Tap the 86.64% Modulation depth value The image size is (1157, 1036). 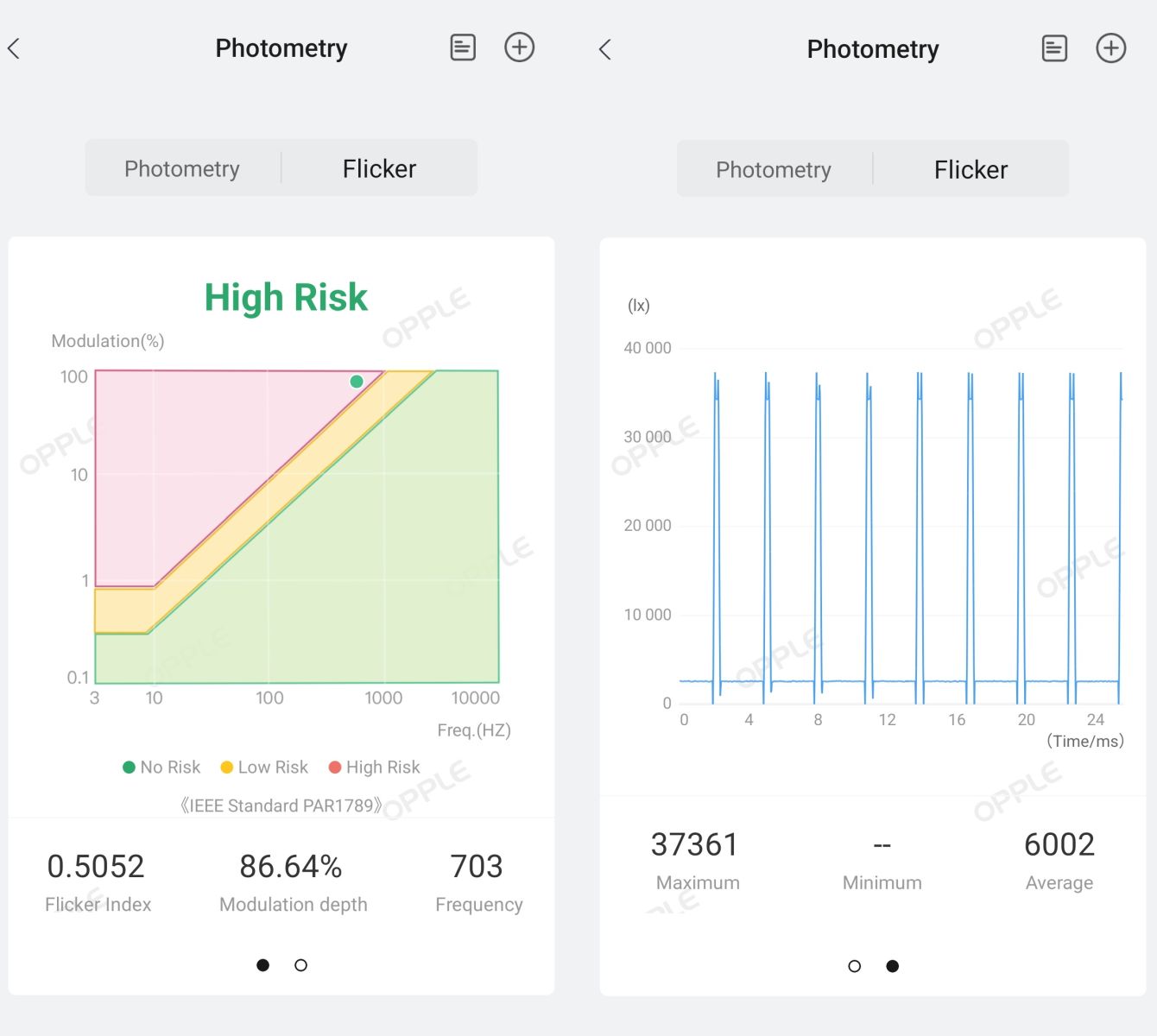tap(291, 867)
